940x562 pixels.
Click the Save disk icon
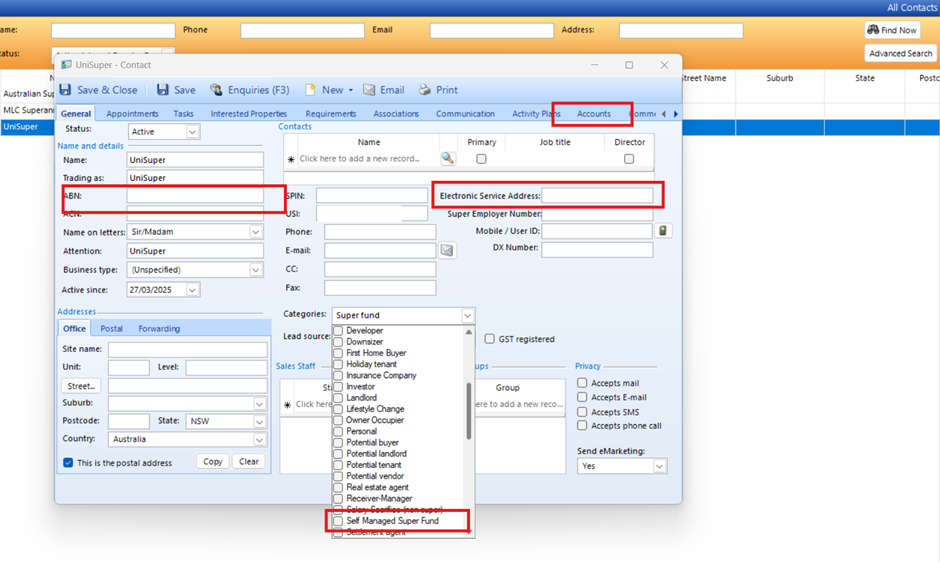click(162, 90)
